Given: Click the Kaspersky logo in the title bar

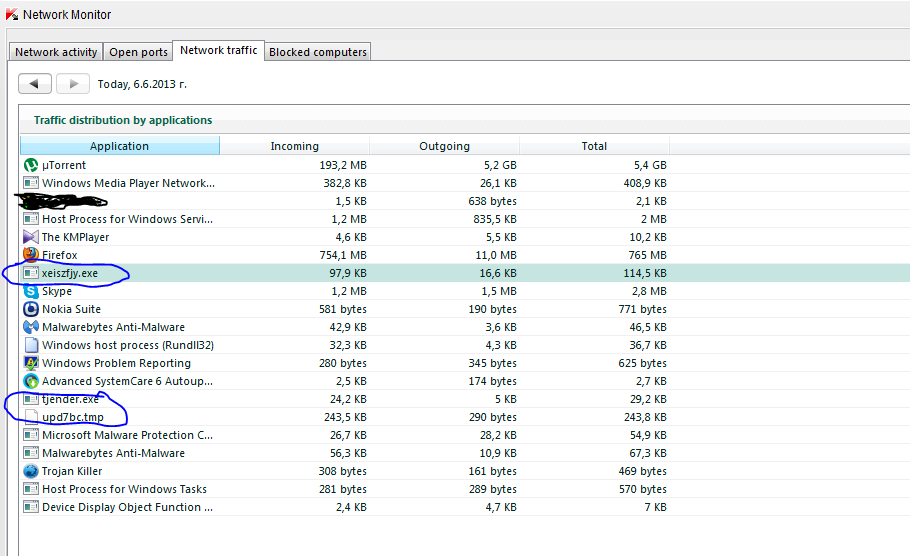Looking at the screenshot, I should (12, 15).
